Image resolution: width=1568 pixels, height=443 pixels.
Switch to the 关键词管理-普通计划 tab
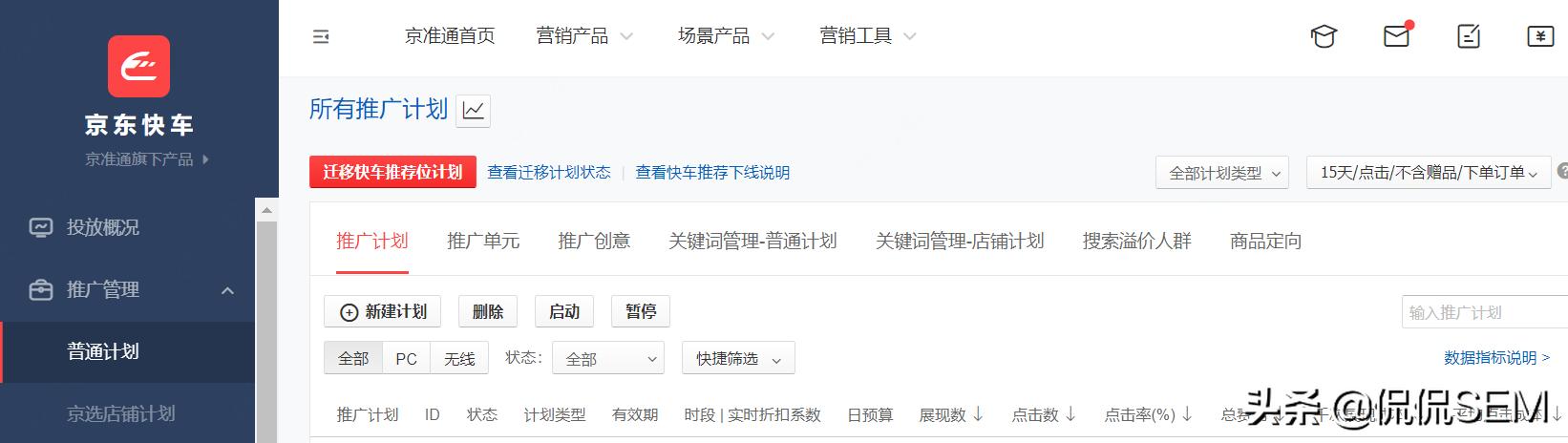point(752,241)
